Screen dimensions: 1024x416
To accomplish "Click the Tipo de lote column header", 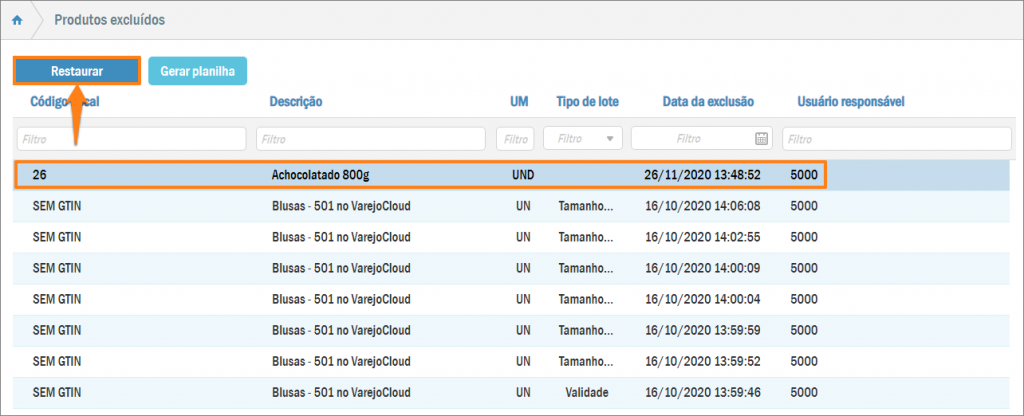I will tap(587, 101).
